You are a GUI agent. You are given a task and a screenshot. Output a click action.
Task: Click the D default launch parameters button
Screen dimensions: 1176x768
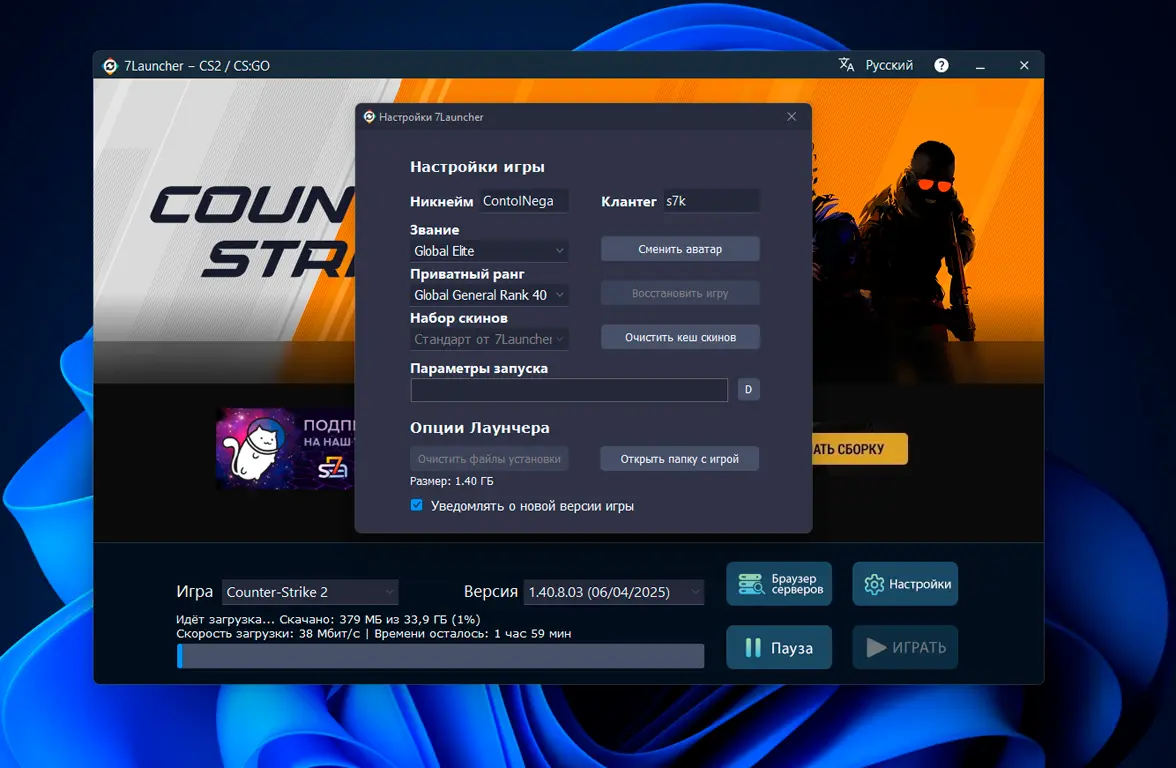tap(748, 390)
